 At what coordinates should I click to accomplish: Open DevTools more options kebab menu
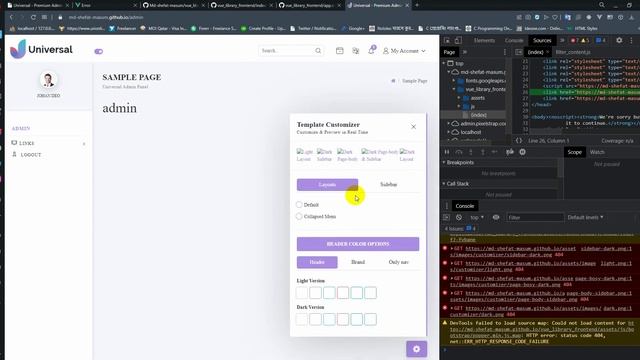(631, 40)
